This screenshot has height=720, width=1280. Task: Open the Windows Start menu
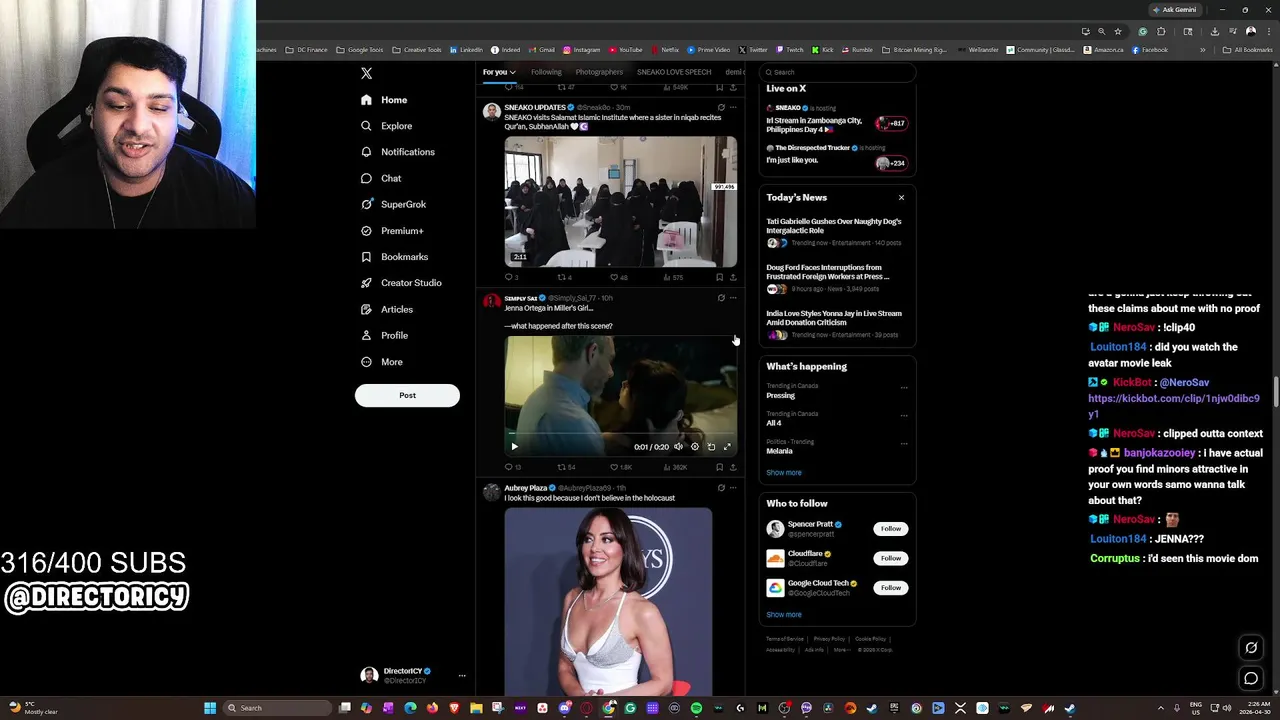pyautogui.click(x=210, y=708)
